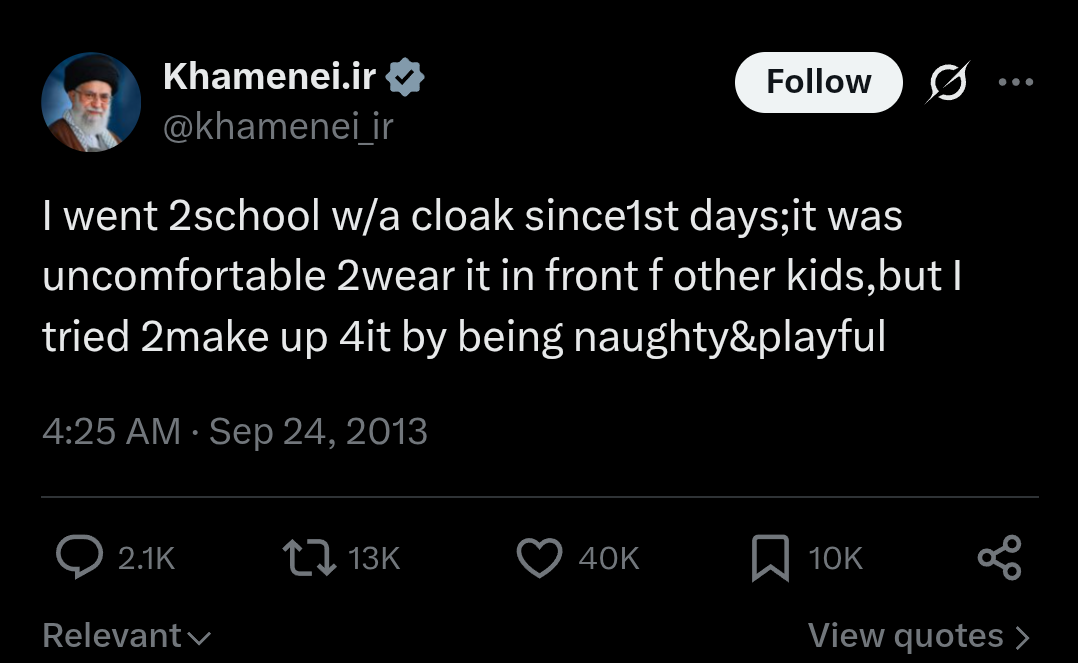Open the Grok slashed-circle icon
Image resolution: width=1078 pixels, height=663 pixels.
pos(948,82)
